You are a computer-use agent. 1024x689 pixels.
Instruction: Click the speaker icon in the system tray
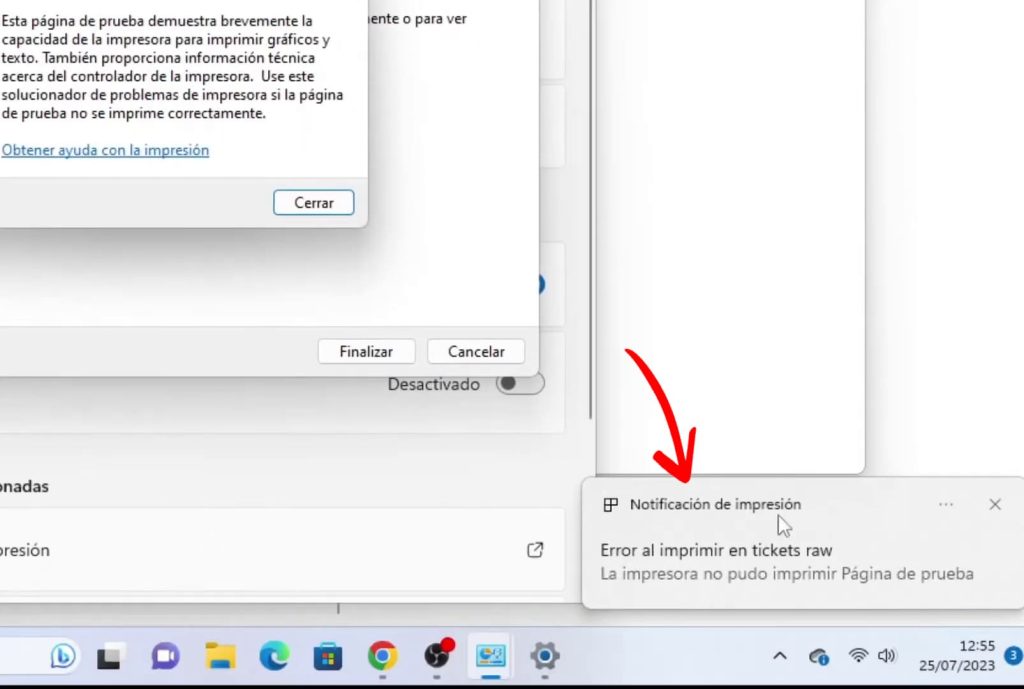tap(887, 656)
